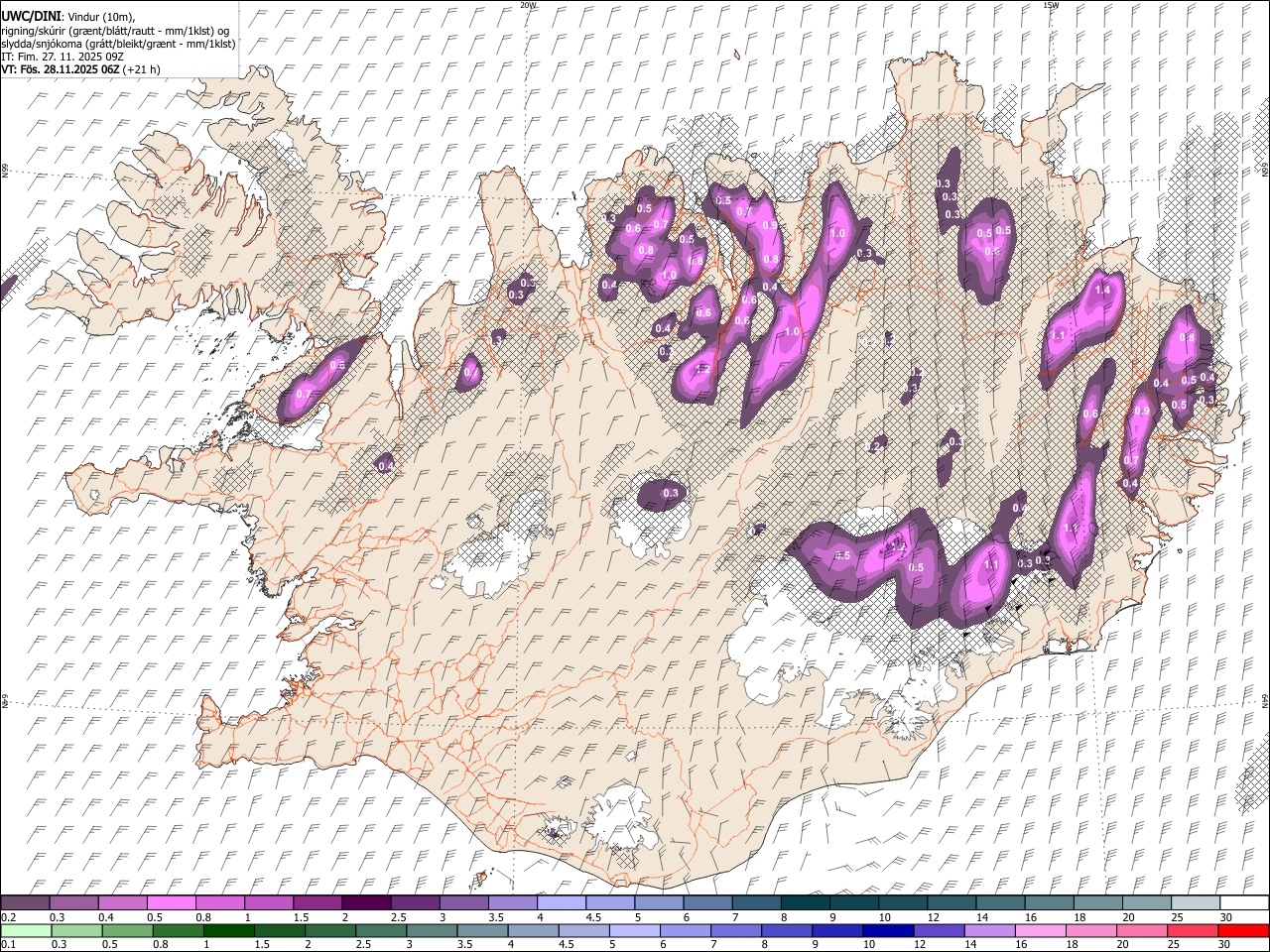The width and height of the screenshot is (1270, 952).
Task: Click lower legend swatch between 20 and 25
Action: [1141, 930]
